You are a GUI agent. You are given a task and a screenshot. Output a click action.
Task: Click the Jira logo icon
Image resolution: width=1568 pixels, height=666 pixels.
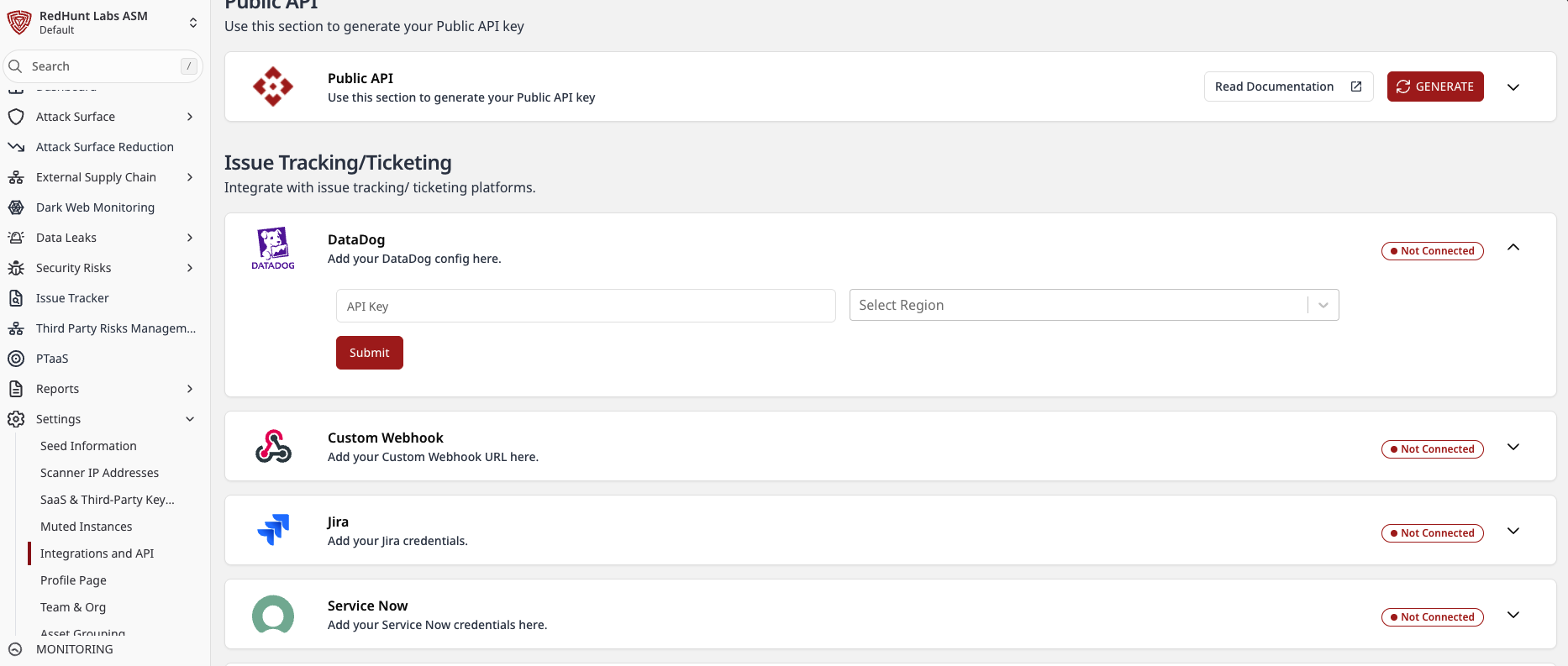(x=273, y=530)
